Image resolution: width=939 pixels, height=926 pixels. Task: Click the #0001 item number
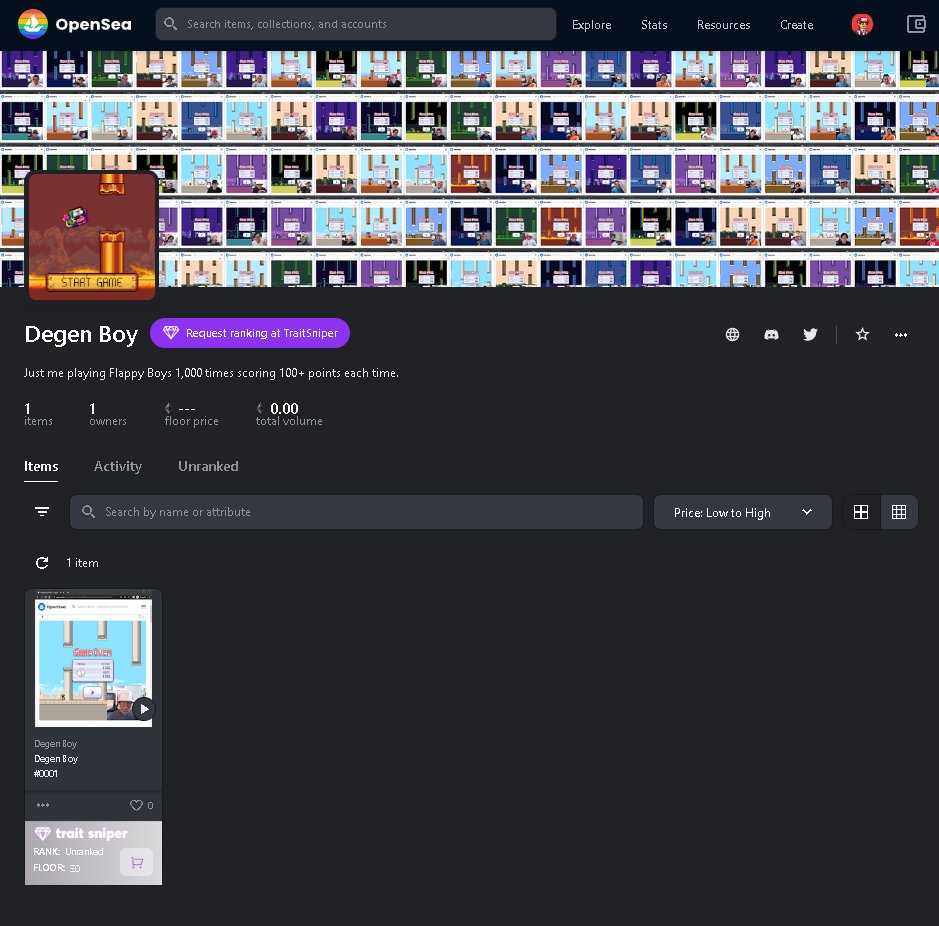[46, 774]
